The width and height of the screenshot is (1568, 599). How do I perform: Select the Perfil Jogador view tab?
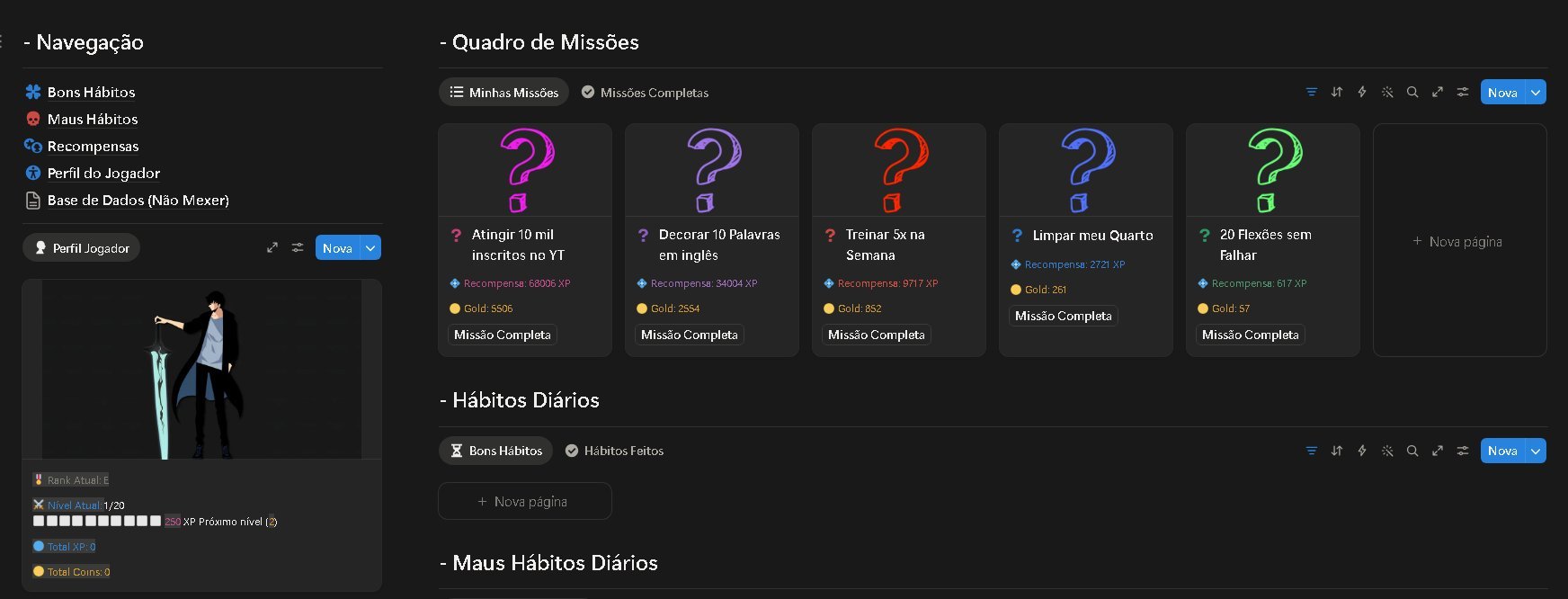point(81,248)
